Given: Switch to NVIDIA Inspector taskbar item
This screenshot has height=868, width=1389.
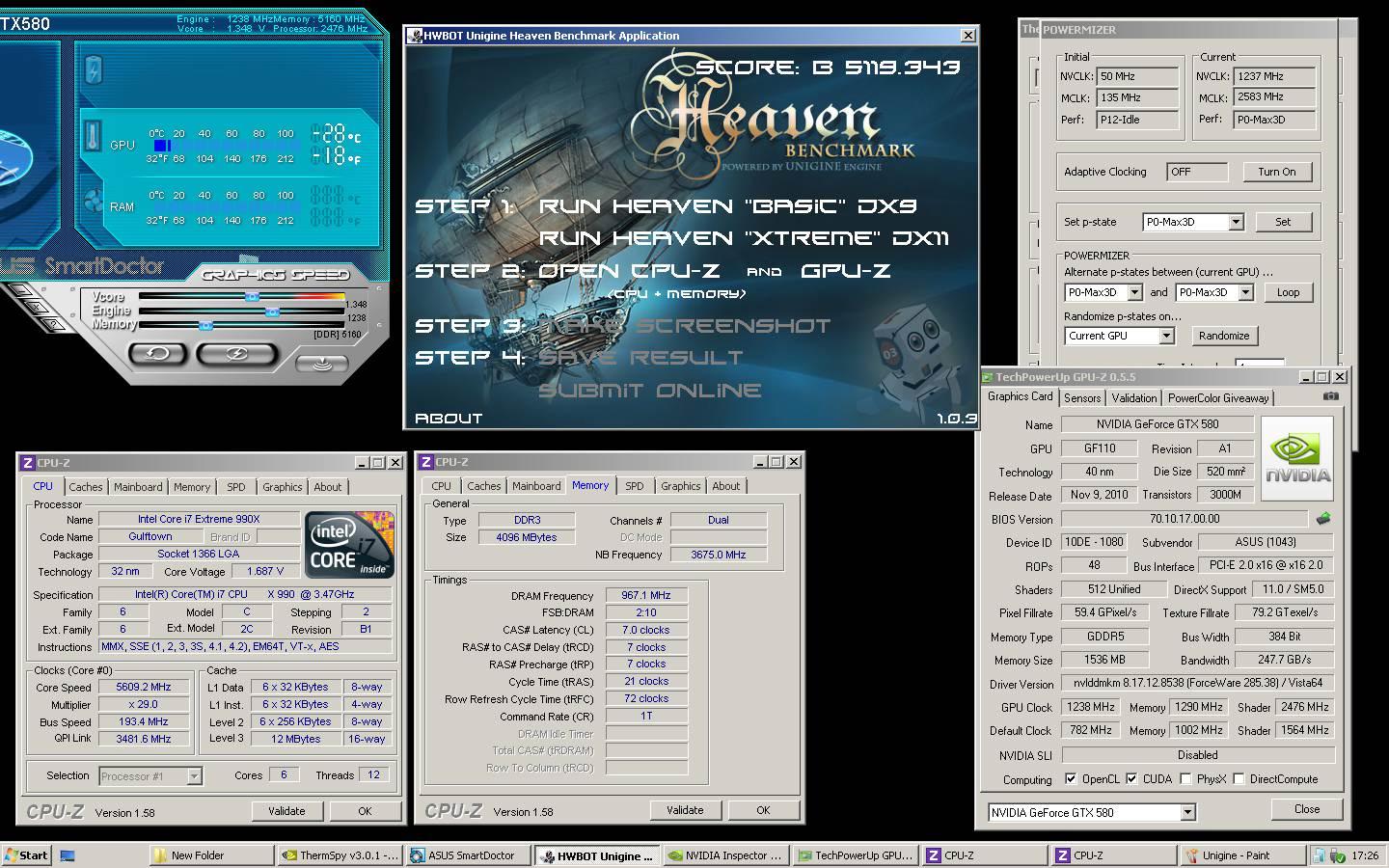Looking at the screenshot, I should [x=725, y=855].
